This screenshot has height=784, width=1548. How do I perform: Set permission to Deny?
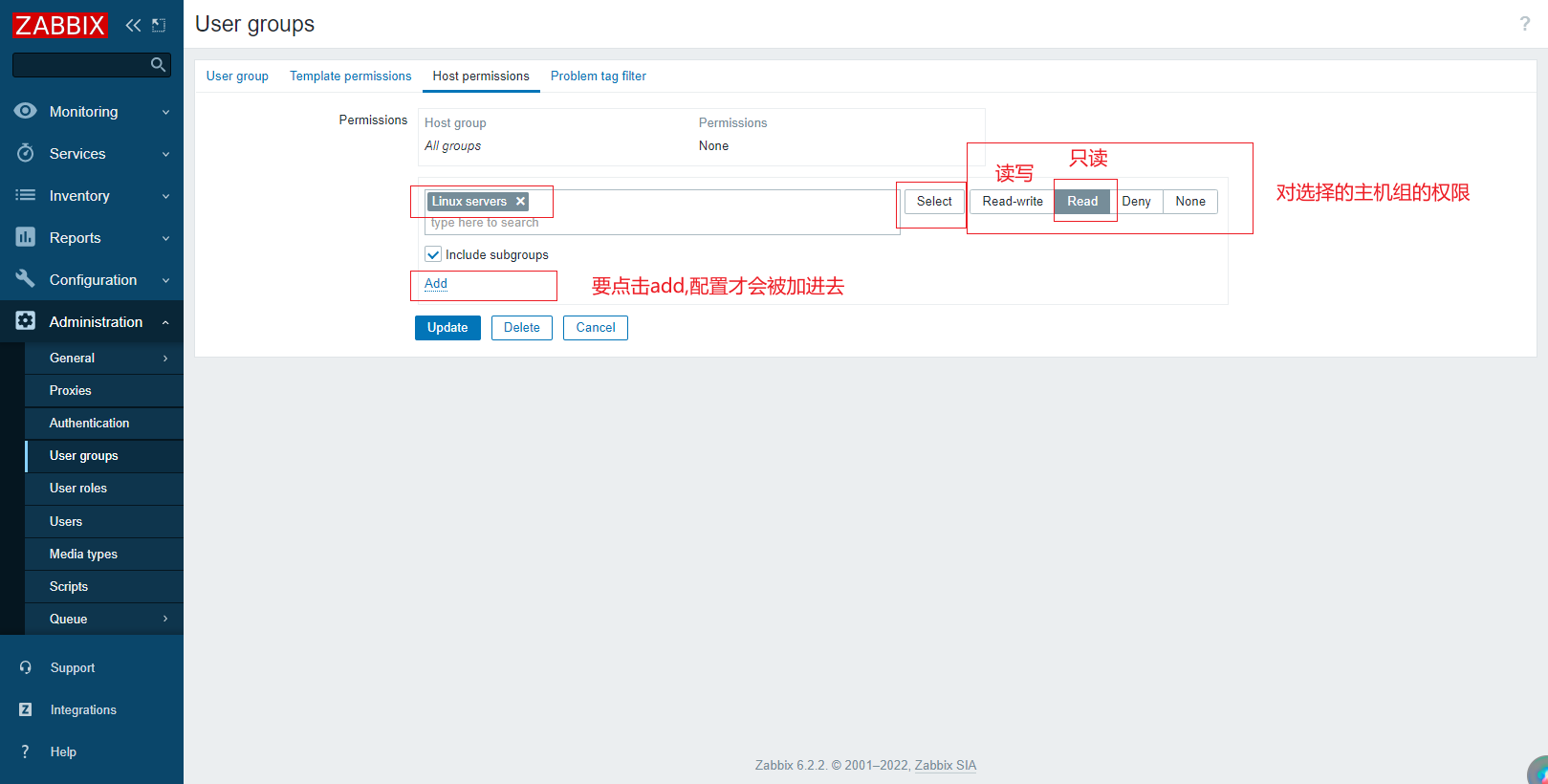[1136, 201]
